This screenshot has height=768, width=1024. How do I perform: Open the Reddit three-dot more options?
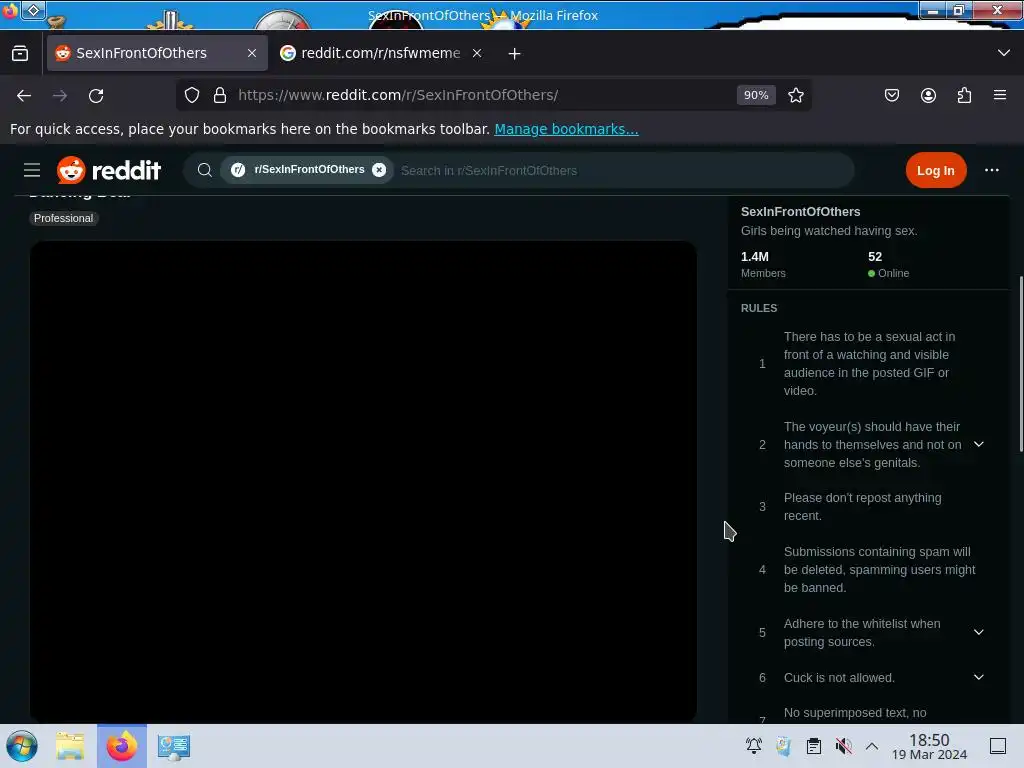pos(991,170)
